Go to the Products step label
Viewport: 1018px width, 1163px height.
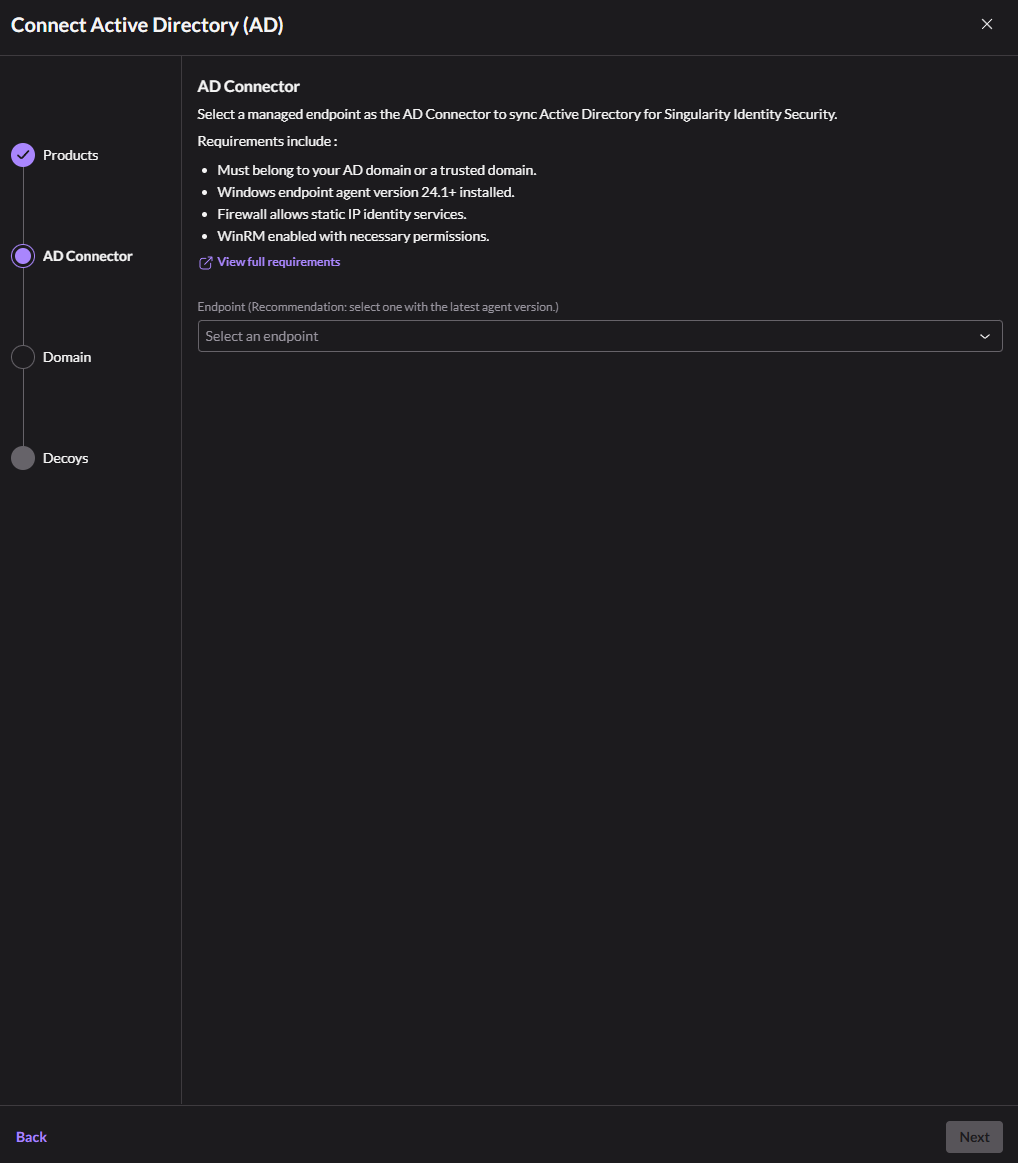click(71, 155)
